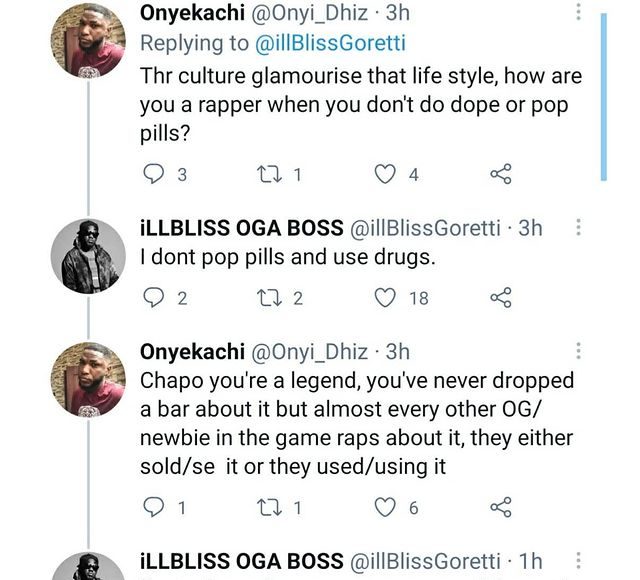
Task: Reply to Onyekachi's first tweet about culture
Action: click(155, 175)
